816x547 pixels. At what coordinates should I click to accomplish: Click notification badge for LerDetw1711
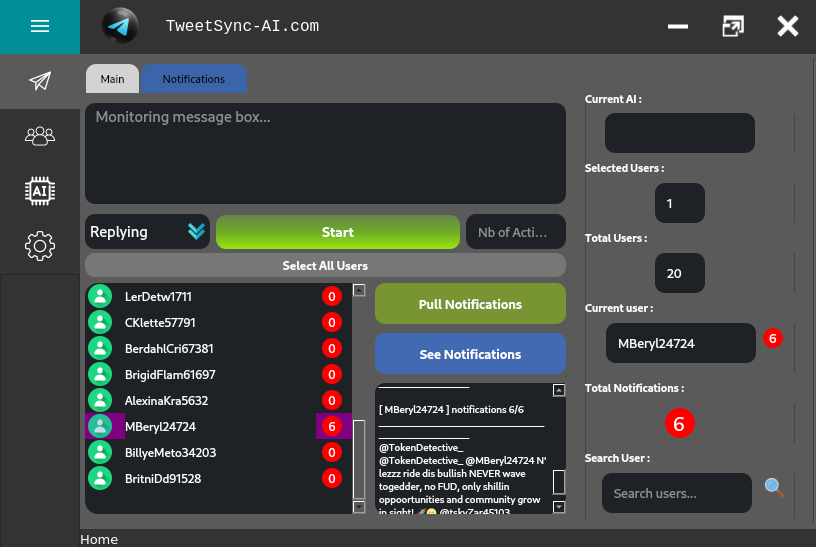[x=332, y=296]
